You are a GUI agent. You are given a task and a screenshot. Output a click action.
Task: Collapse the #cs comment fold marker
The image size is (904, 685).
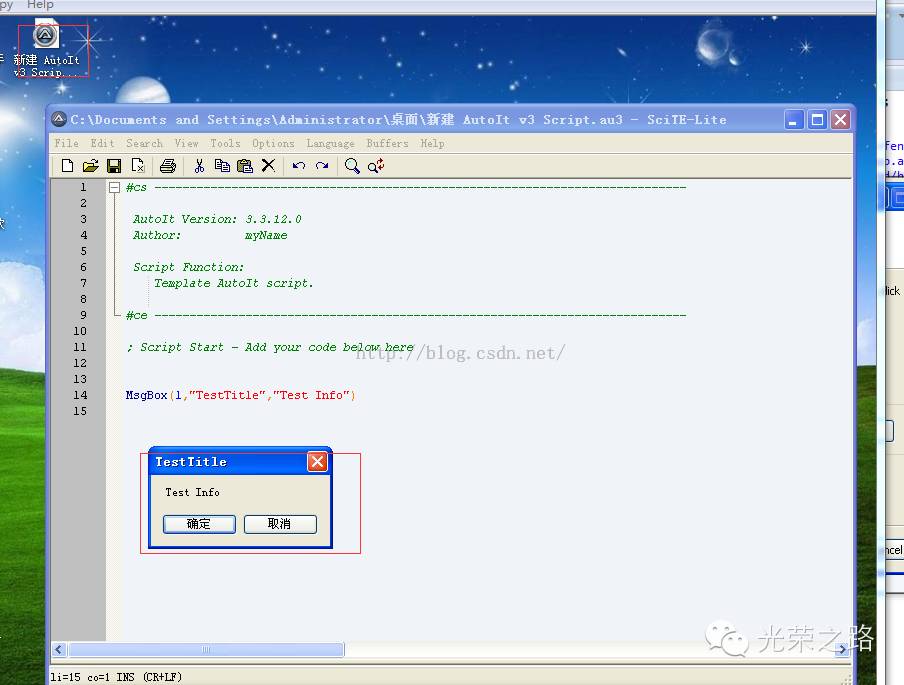tap(114, 187)
